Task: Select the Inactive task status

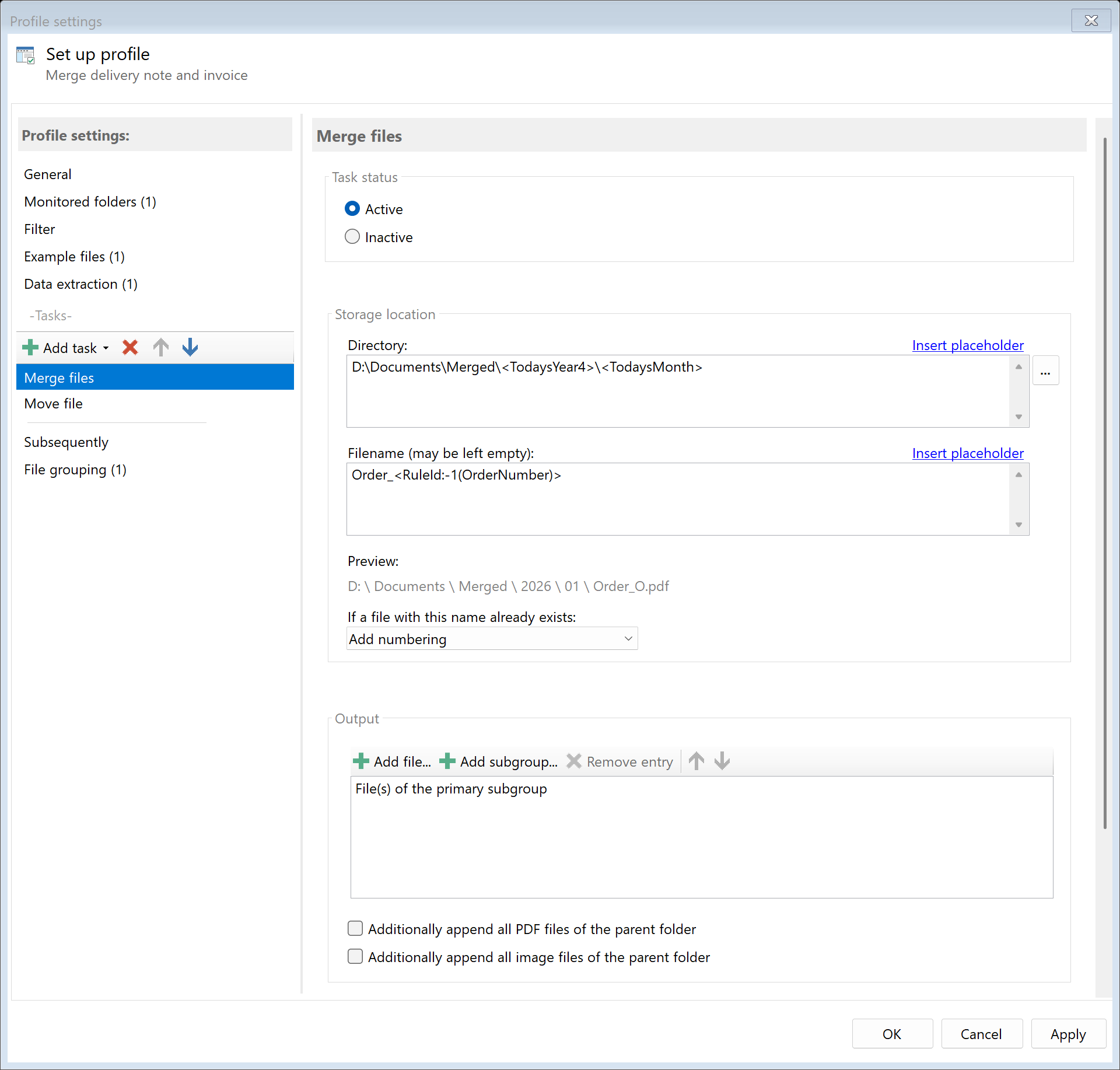Action: point(352,236)
